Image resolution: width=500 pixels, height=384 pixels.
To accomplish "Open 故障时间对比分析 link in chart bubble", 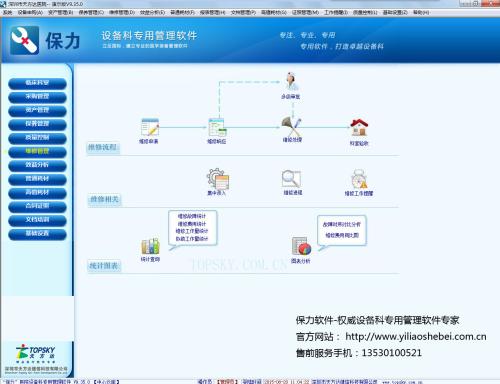I will click(x=342, y=224).
